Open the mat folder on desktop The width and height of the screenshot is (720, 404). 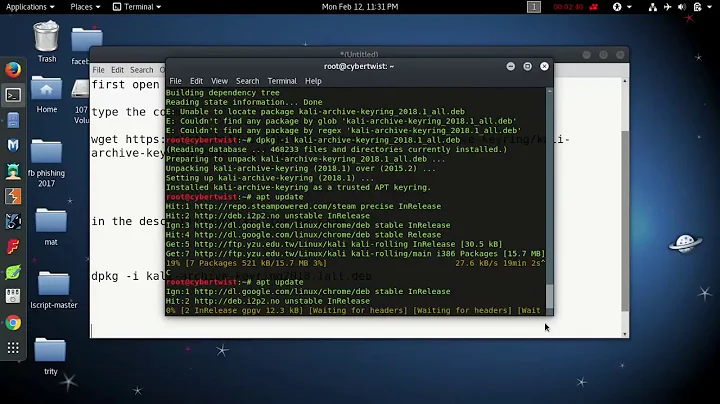click(51, 227)
